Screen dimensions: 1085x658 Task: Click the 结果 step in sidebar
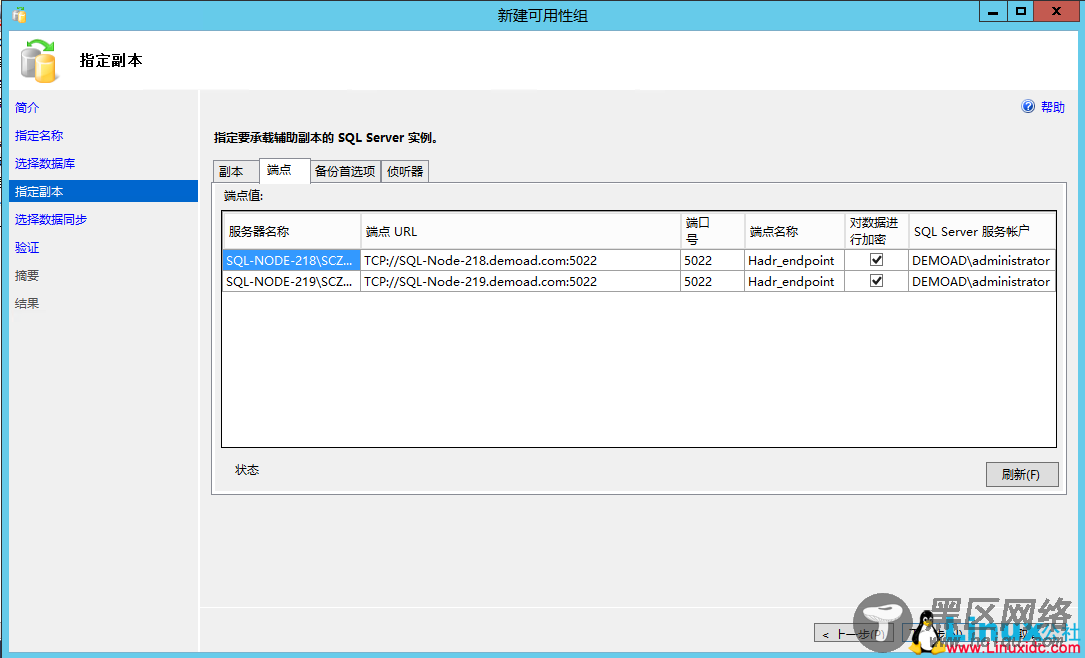(x=28, y=303)
